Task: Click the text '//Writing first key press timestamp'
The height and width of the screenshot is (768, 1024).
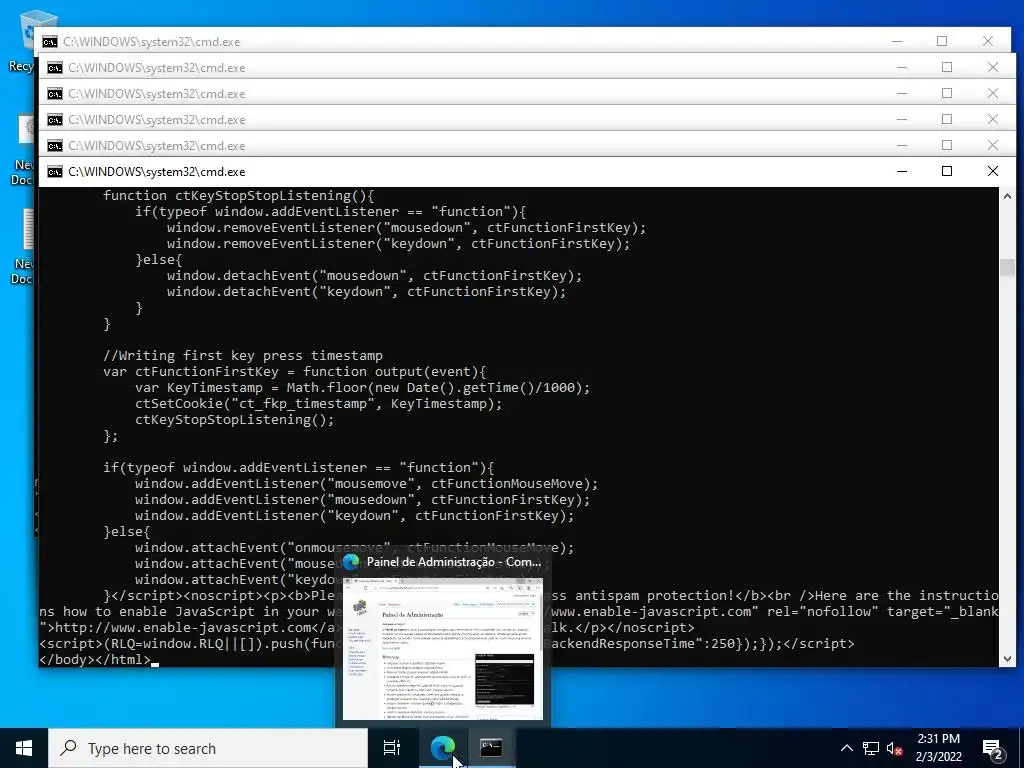Action: [243, 356]
